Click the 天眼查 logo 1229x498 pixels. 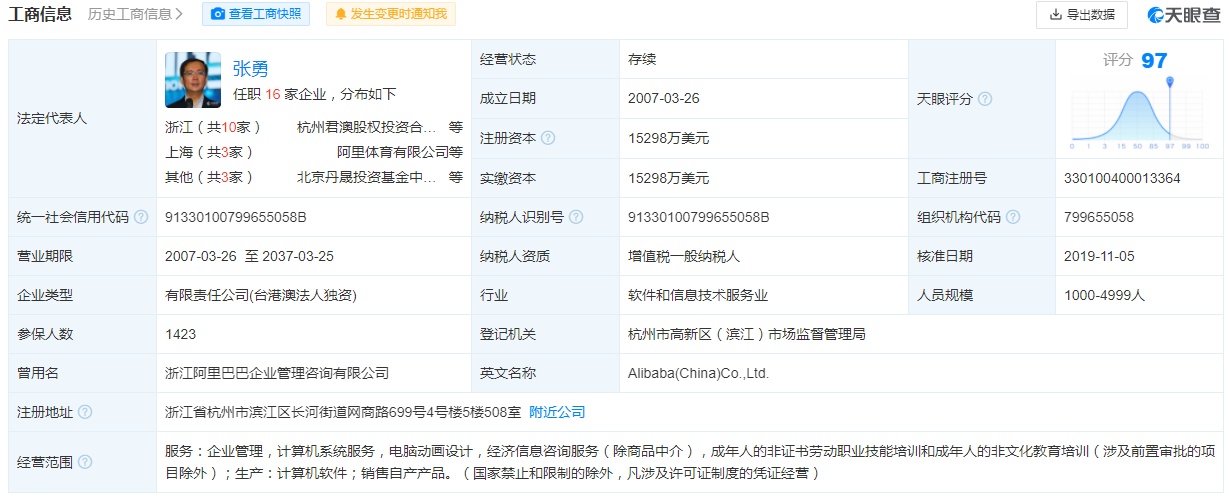pos(1184,14)
